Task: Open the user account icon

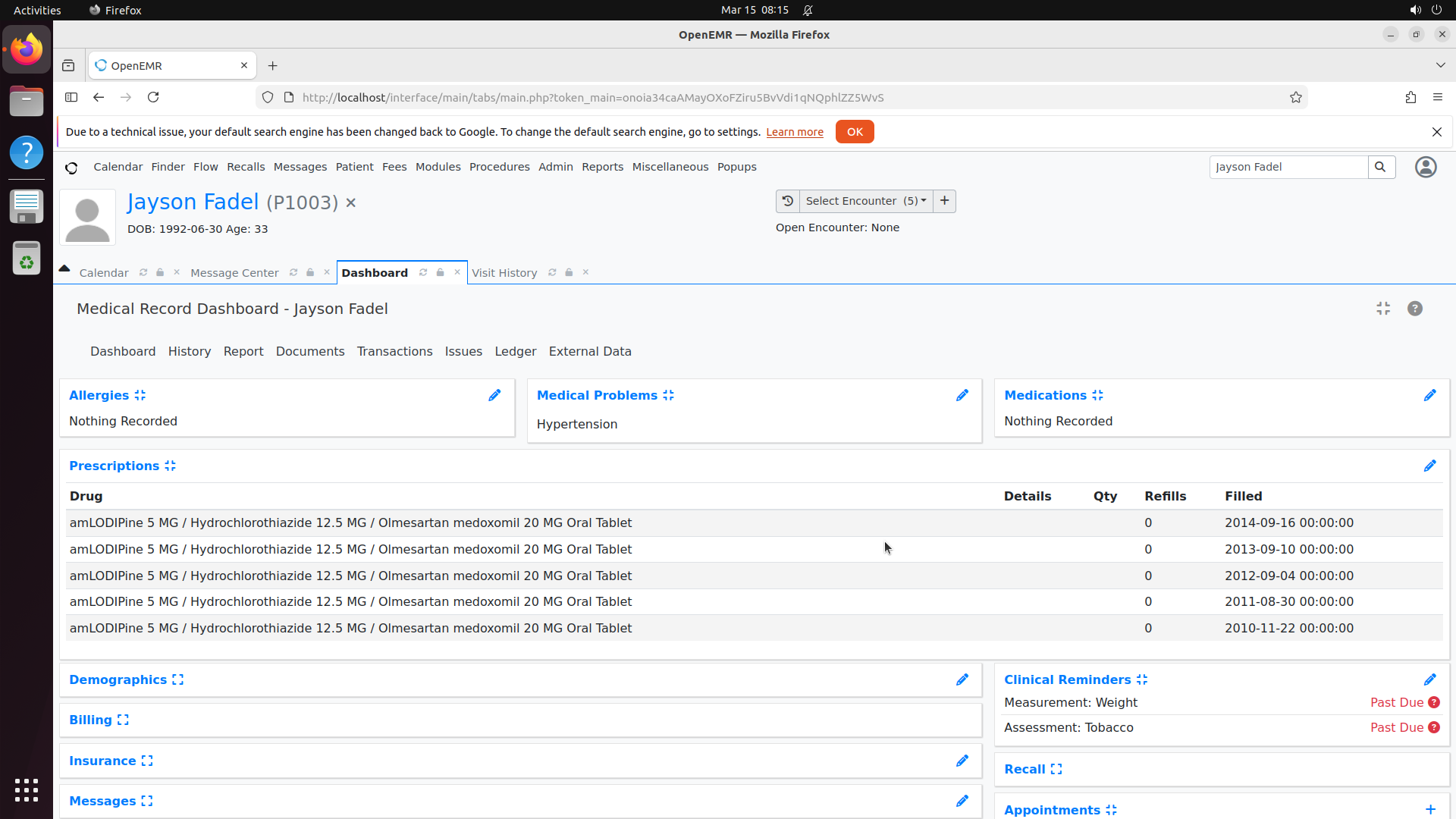Action: [x=1426, y=168]
